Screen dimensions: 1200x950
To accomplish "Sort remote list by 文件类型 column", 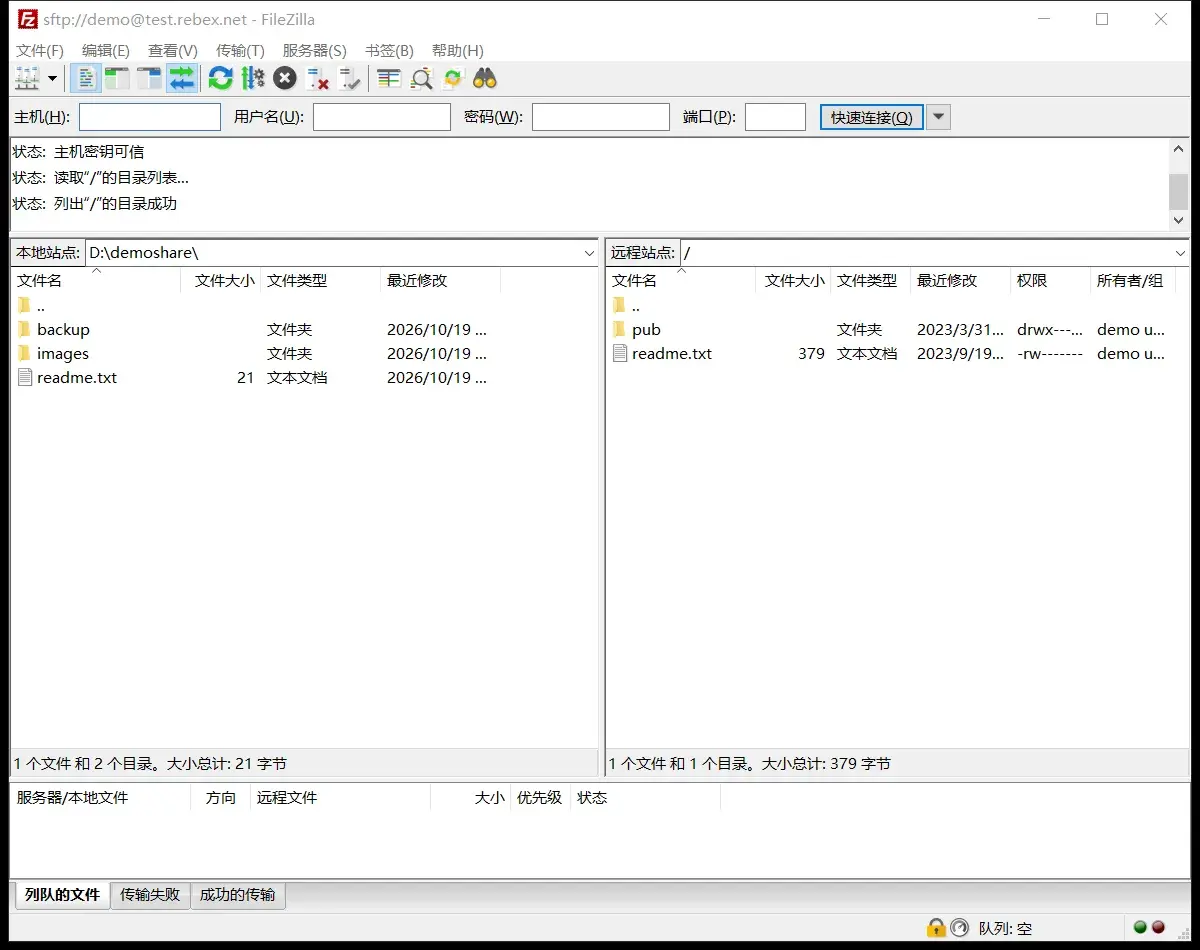I will 870,281.
